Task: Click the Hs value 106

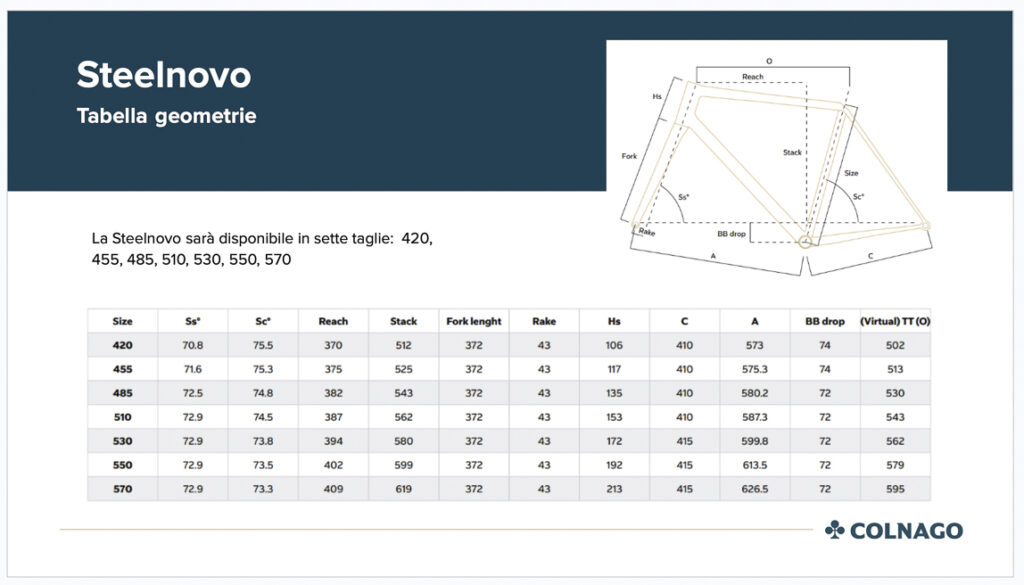Action: tap(614, 345)
